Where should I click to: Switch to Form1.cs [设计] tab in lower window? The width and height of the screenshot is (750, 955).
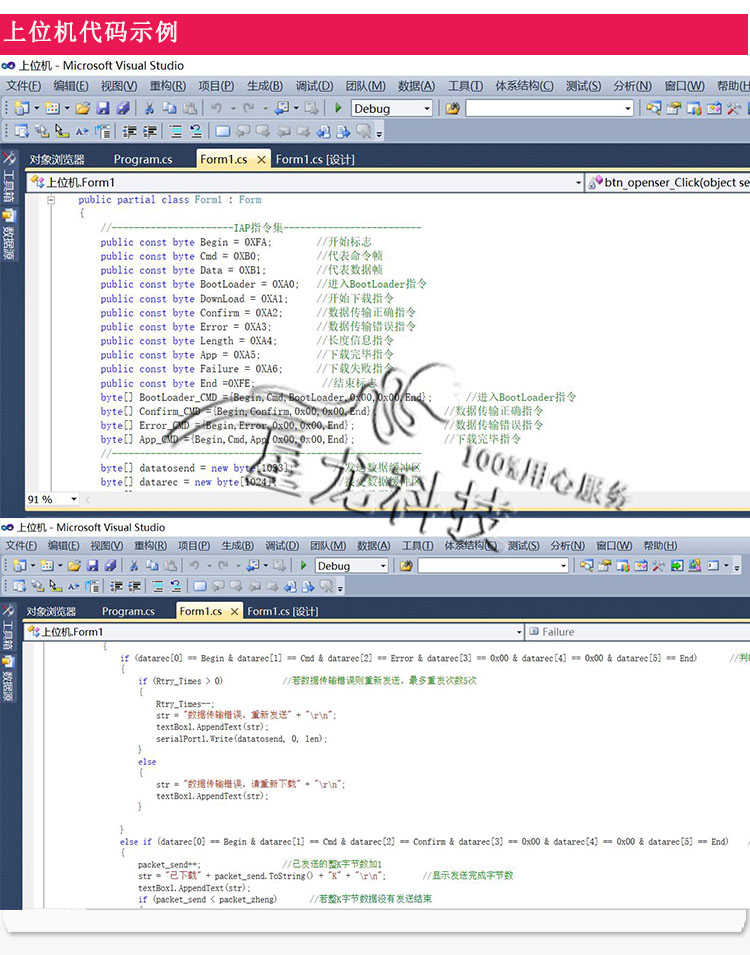click(x=283, y=611)
